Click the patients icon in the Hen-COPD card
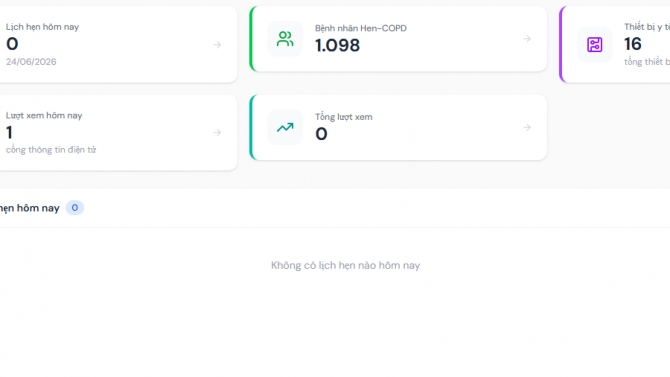Viewport: 670px width, 377px height. (x=285, y=39)
